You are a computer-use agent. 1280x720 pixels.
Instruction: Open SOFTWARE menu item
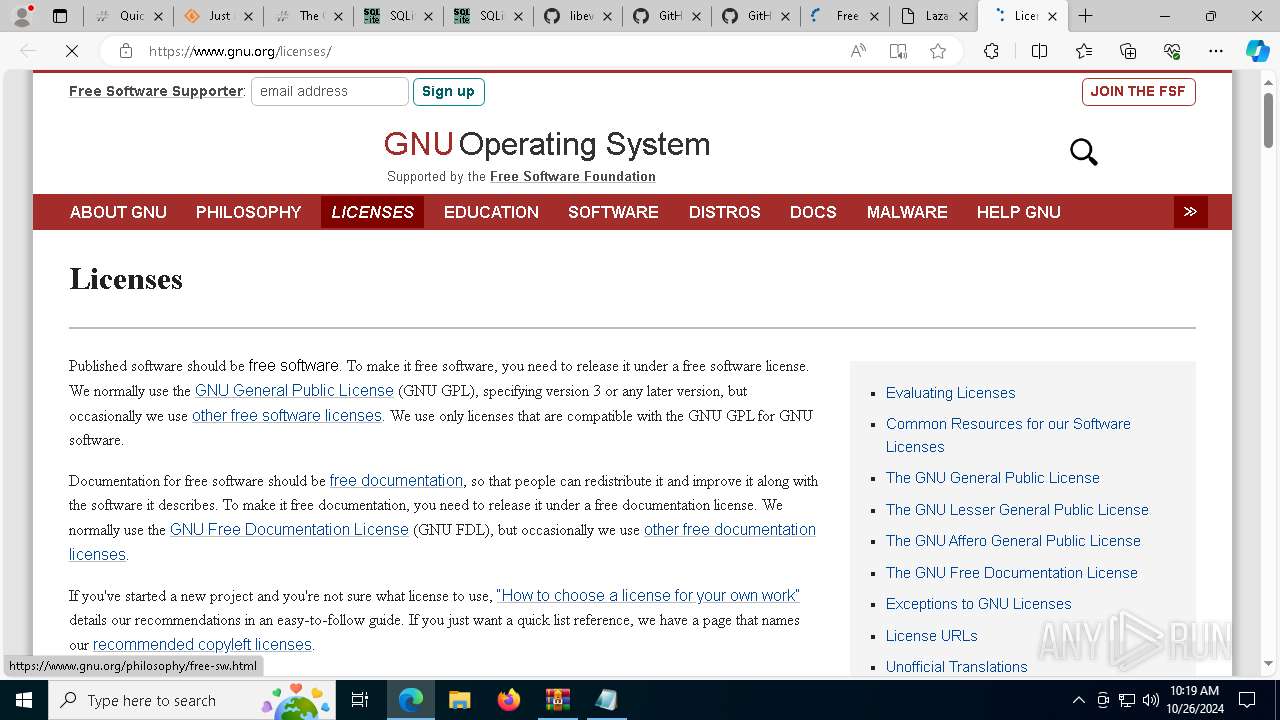coord(613,212)
